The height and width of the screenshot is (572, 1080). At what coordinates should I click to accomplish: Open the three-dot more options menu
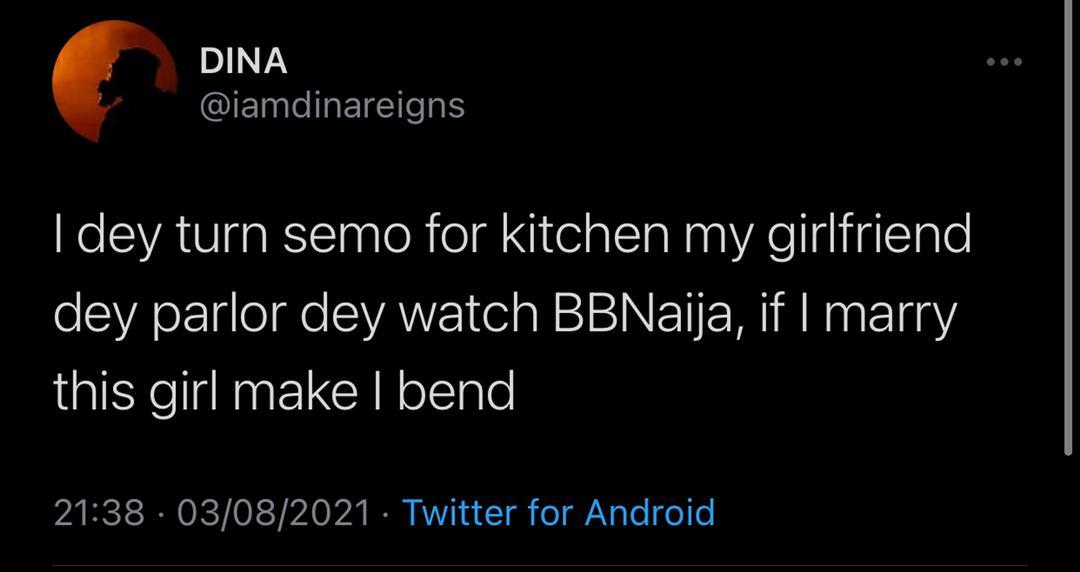pyautogui.click(x=1003, y=62)
